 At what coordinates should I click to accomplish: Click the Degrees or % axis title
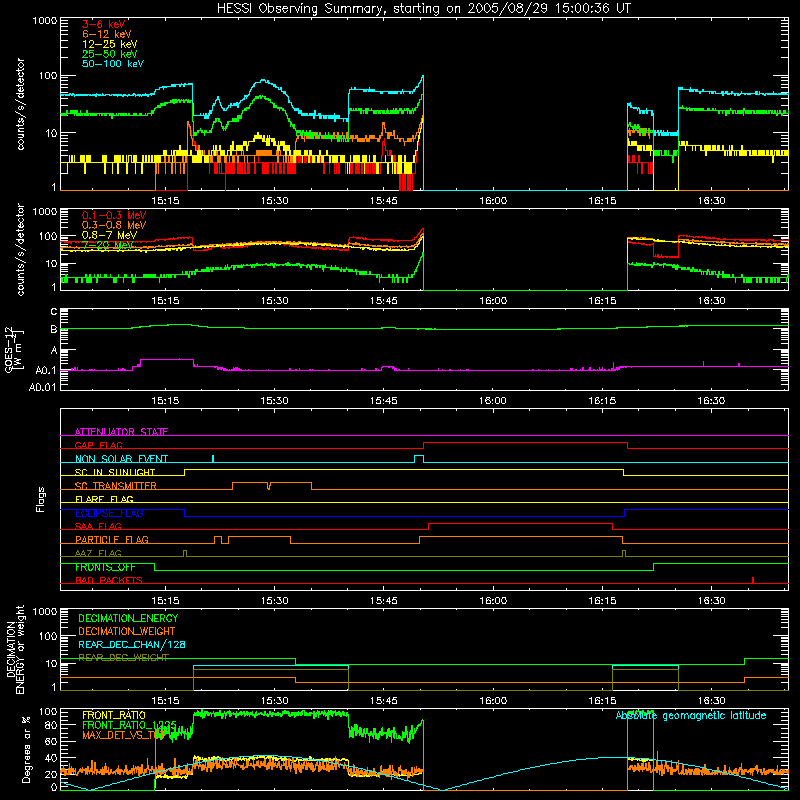[26, 749]
